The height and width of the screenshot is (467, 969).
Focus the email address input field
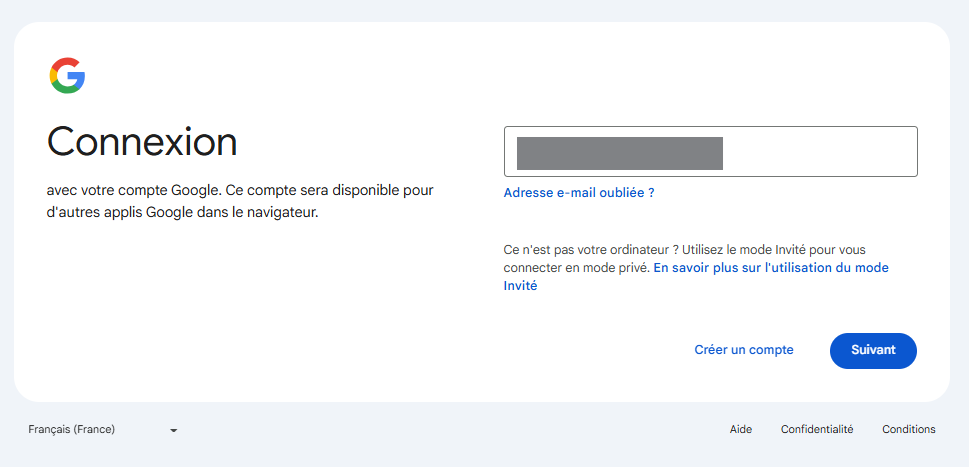tap(711, 151)
